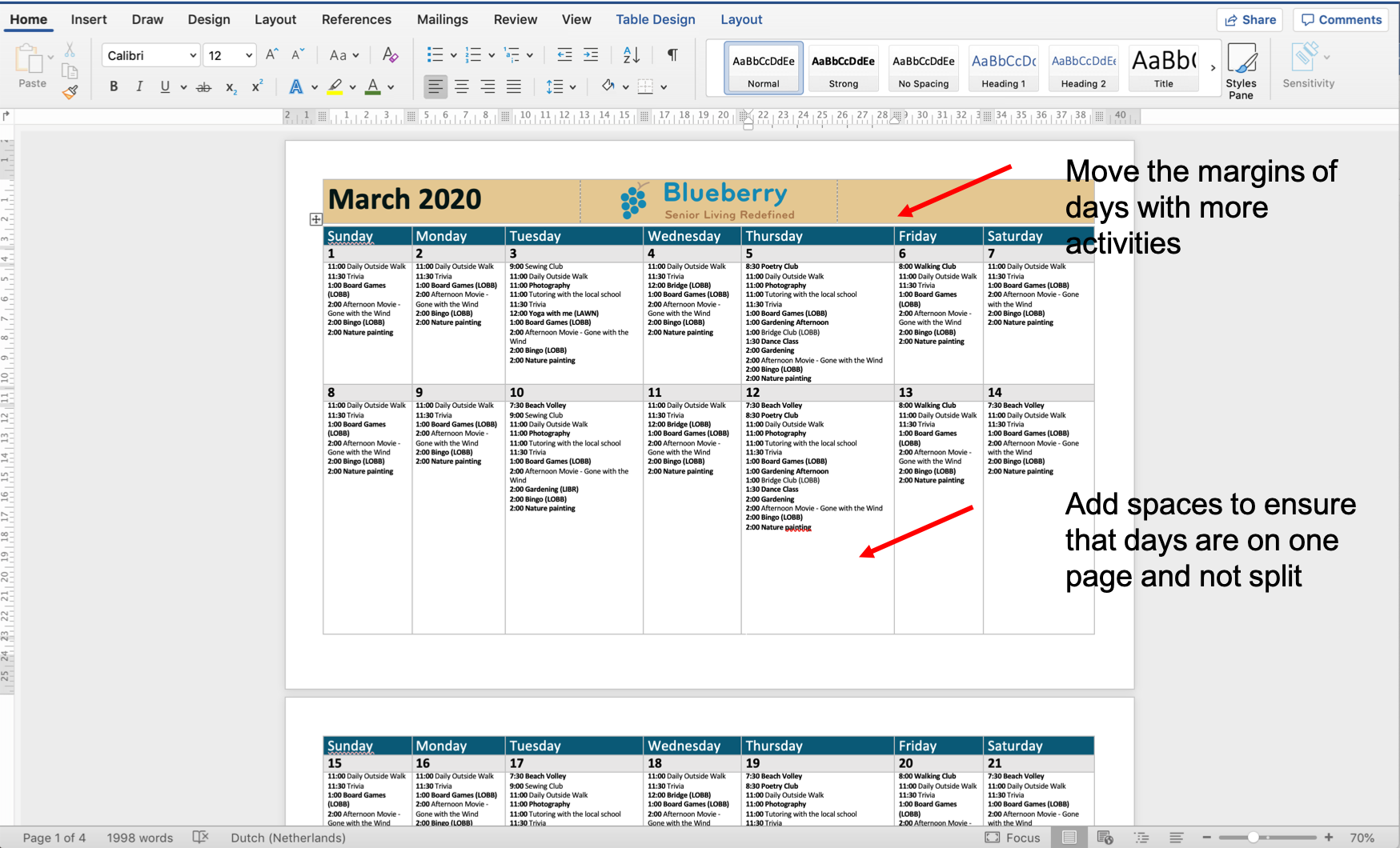Apply yellow text highlight color

(335, 87)
